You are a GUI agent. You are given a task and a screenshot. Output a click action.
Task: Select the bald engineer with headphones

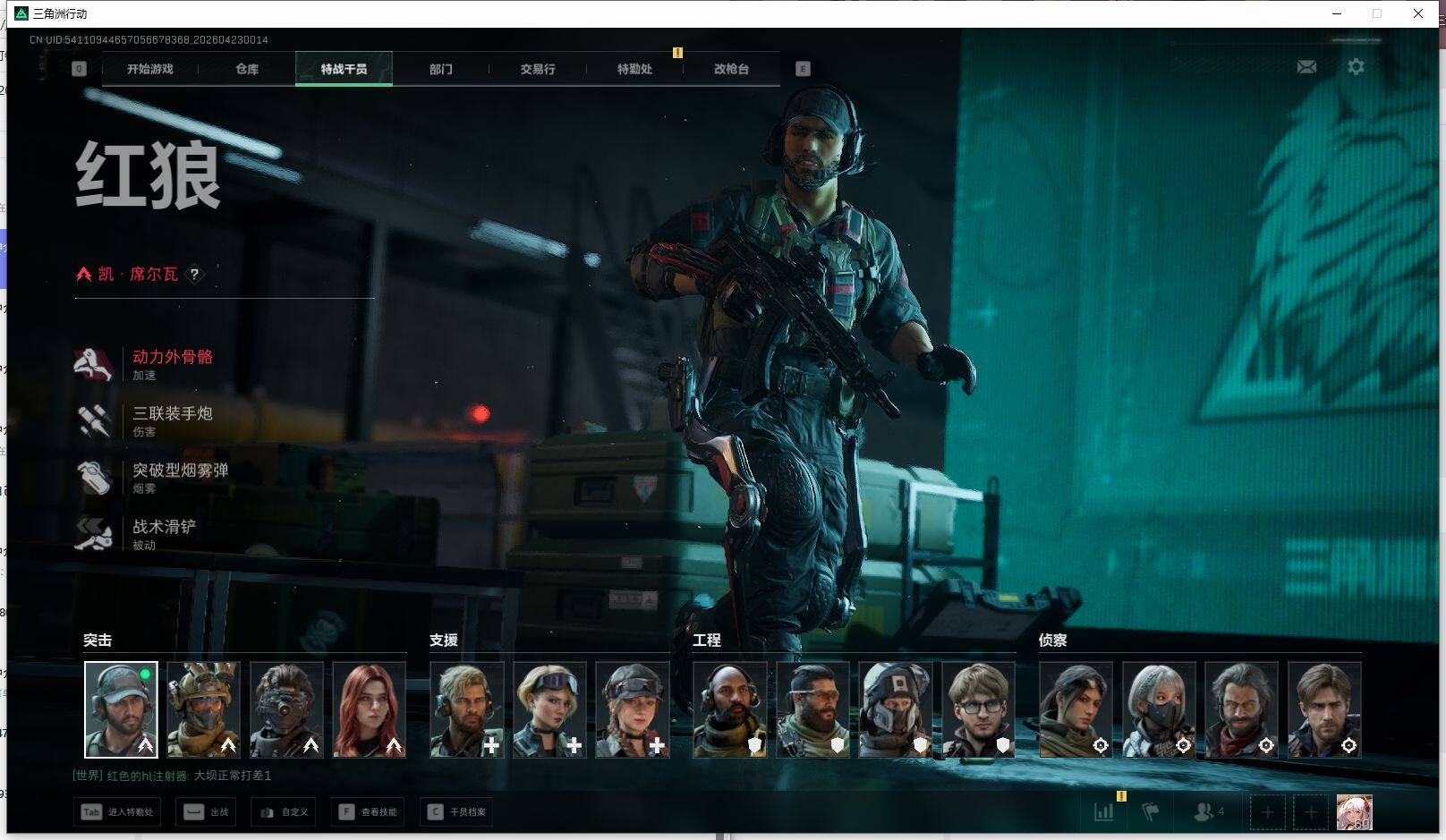tap(730, 709)
